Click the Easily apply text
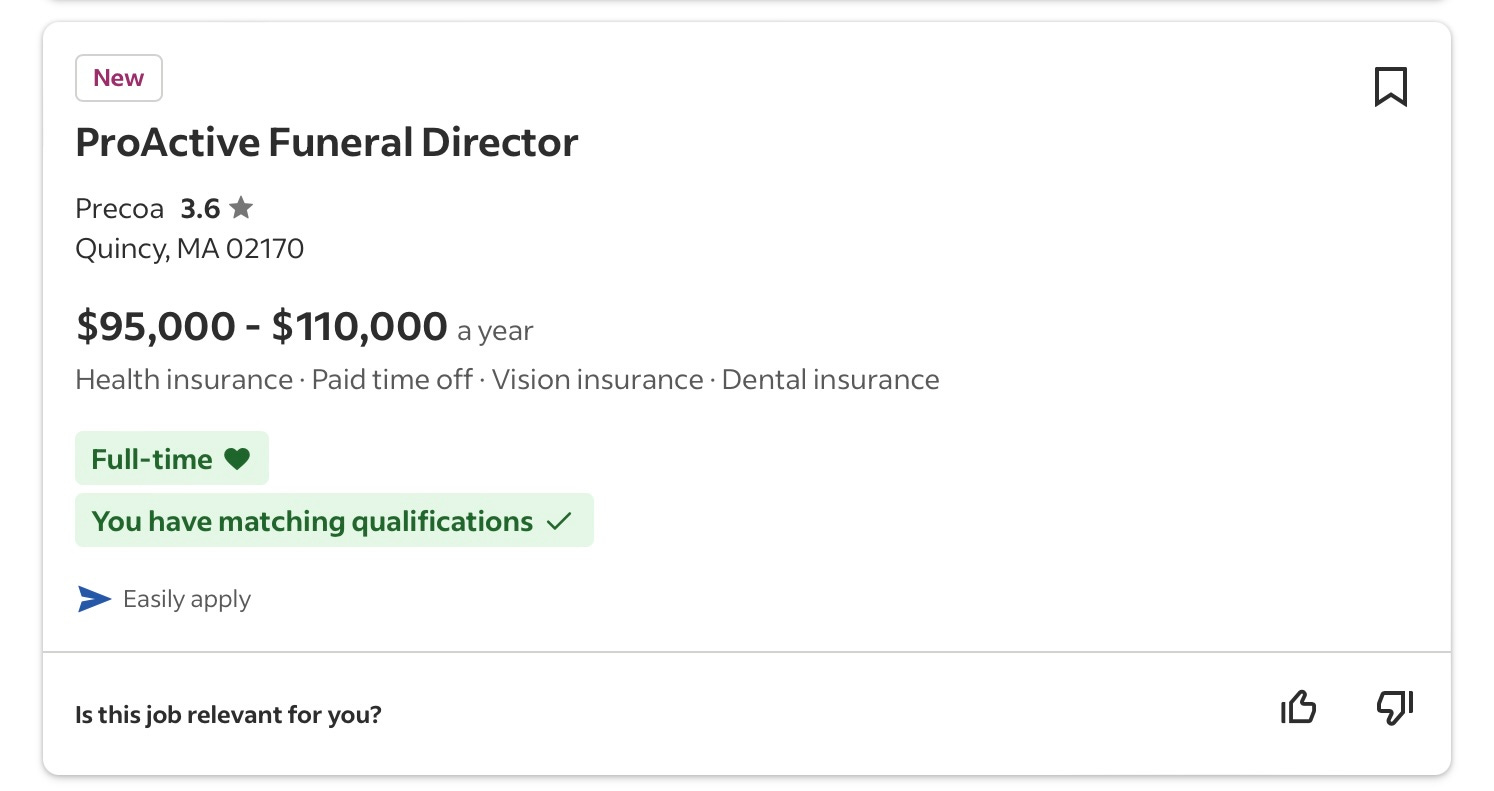Image resolution: width=1494 pixels, height=791 pixels. coord(187,600)
